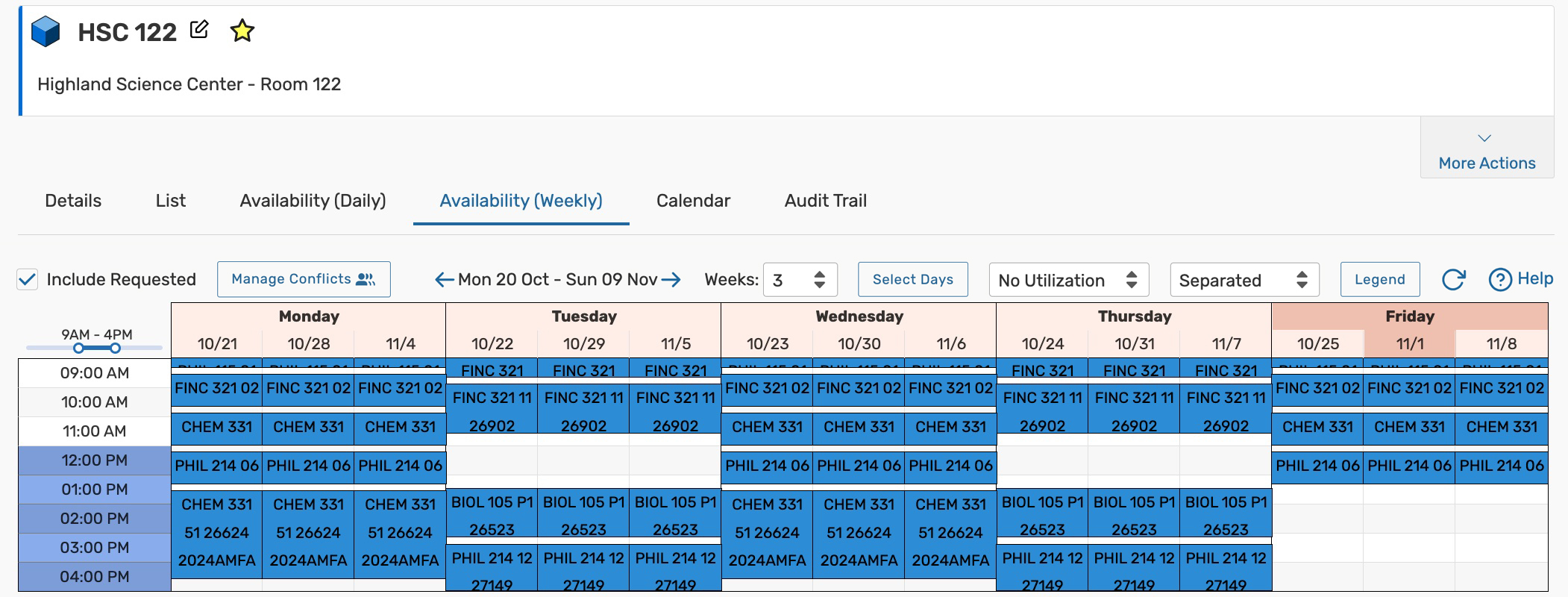Switch to the Details tab

pyautogui.click(x=73, y=201)
